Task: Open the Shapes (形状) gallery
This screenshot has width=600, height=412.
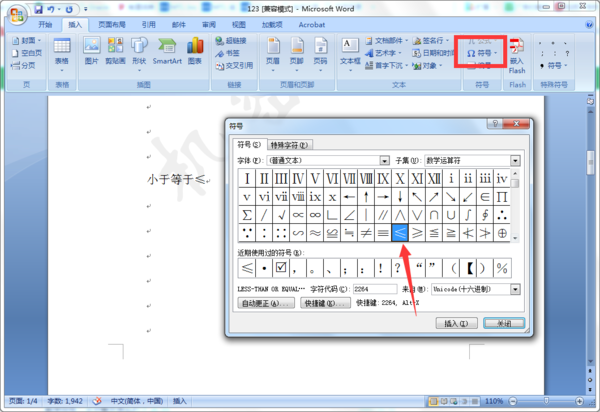Action: point(139,54)
